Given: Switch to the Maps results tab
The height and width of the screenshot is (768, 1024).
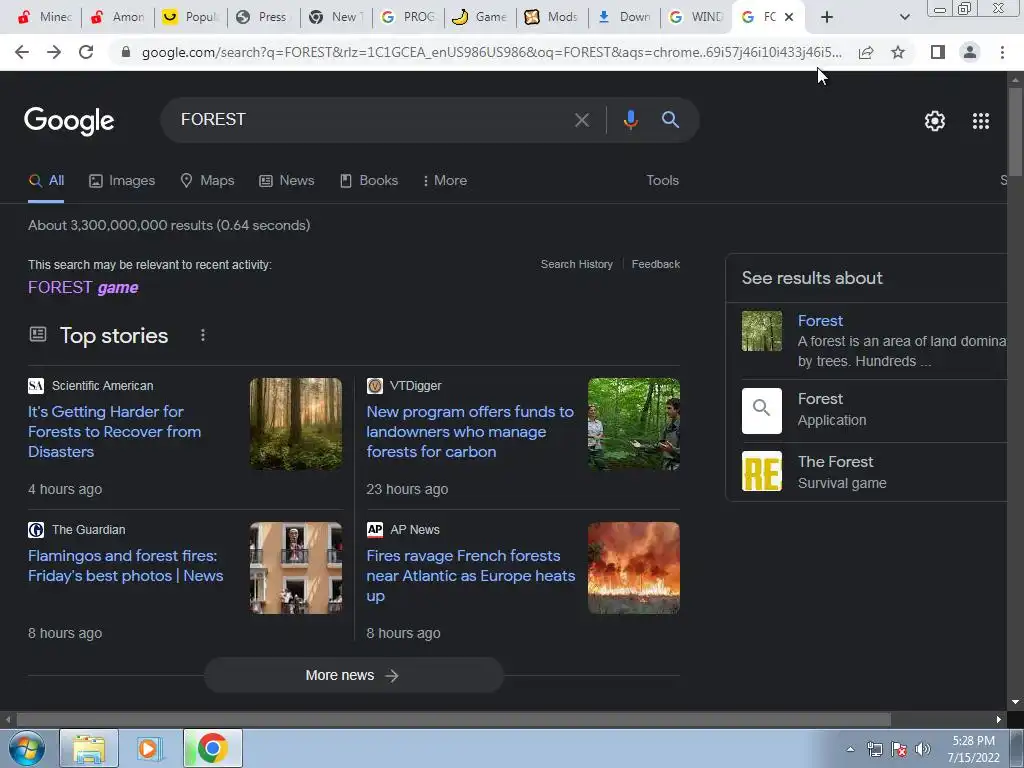Looking at the screenshot, I should point(207,180).
